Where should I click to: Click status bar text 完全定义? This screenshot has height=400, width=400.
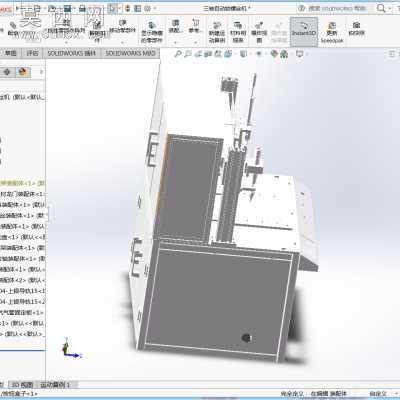292,394
